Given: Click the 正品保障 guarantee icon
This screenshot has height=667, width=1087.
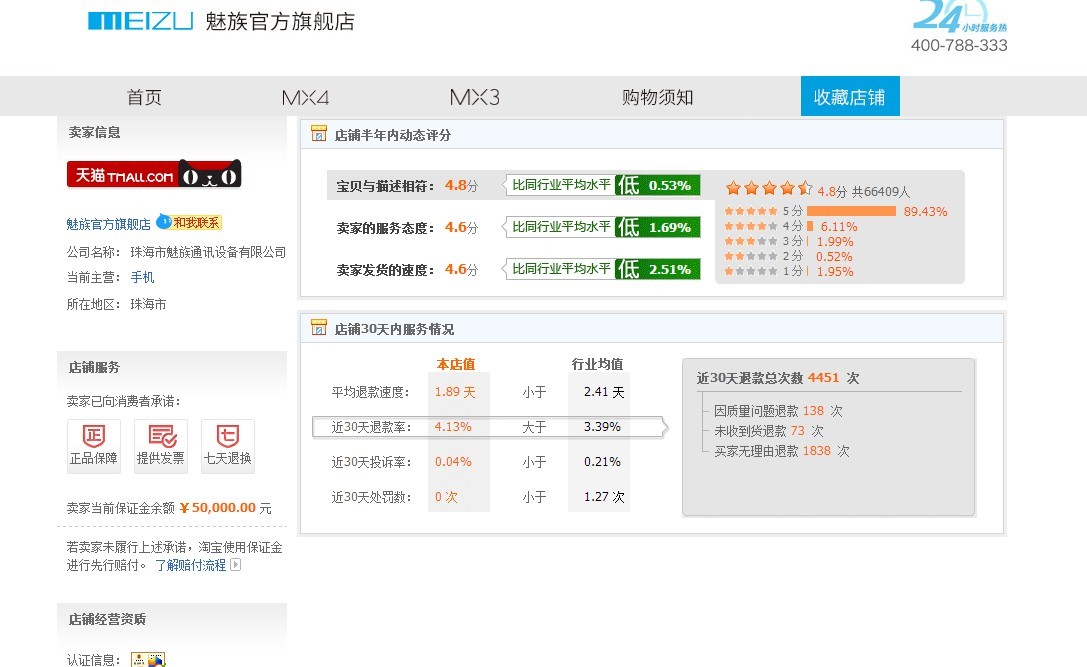Looking at the screenshot, I should 94,446.
